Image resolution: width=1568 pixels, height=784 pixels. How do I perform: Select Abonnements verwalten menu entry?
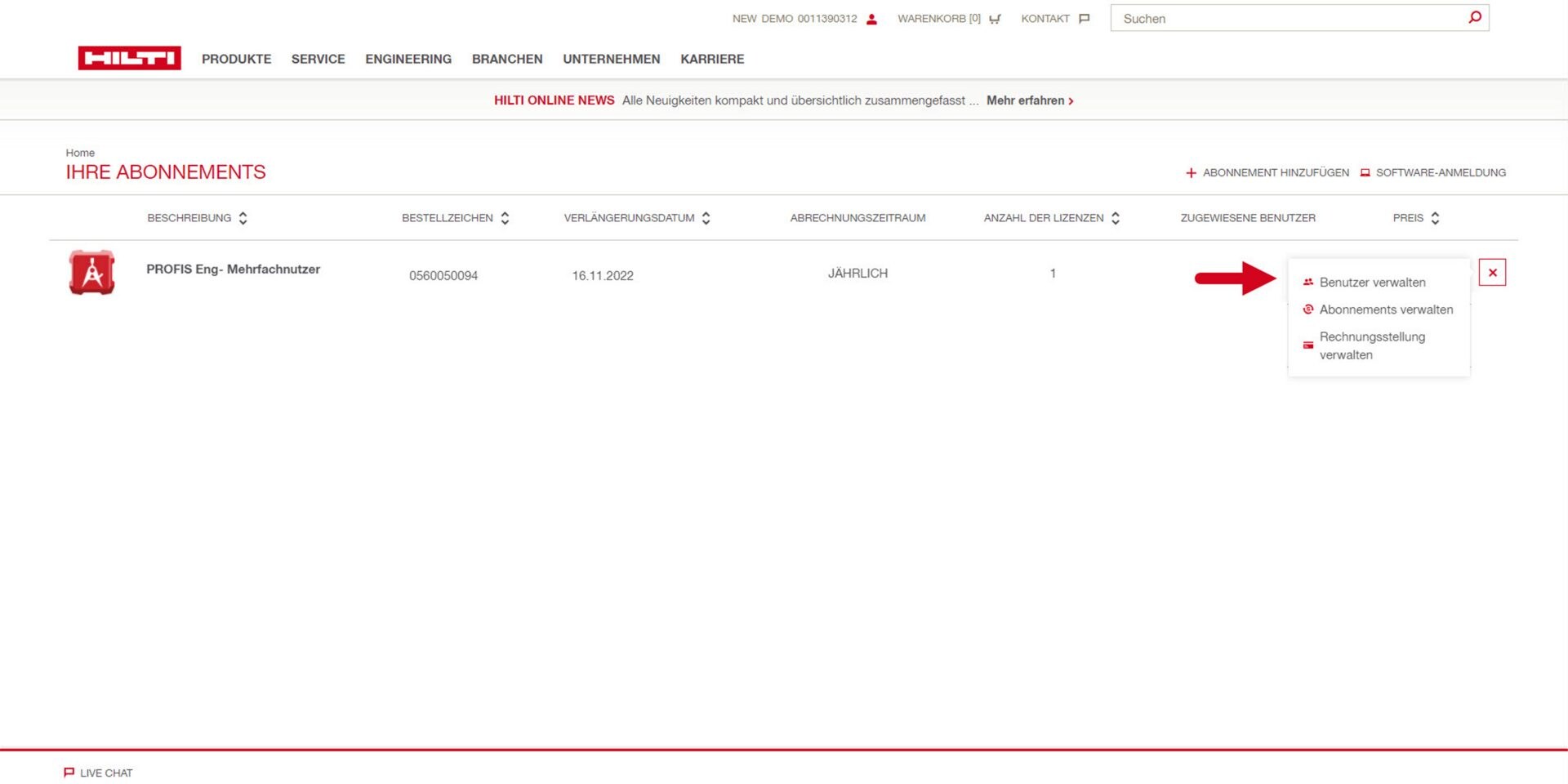pyautogui.click(x=1386, y=310)
